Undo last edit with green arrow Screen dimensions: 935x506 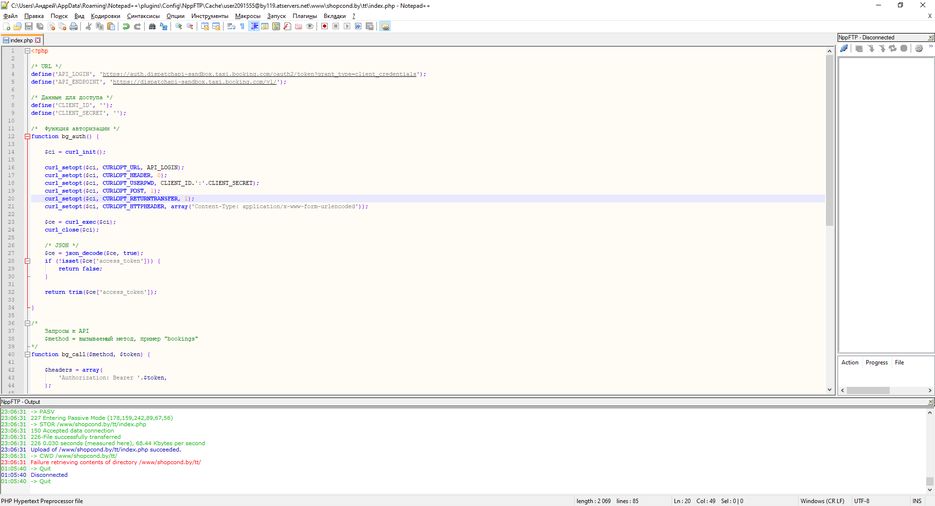(126, 26)
